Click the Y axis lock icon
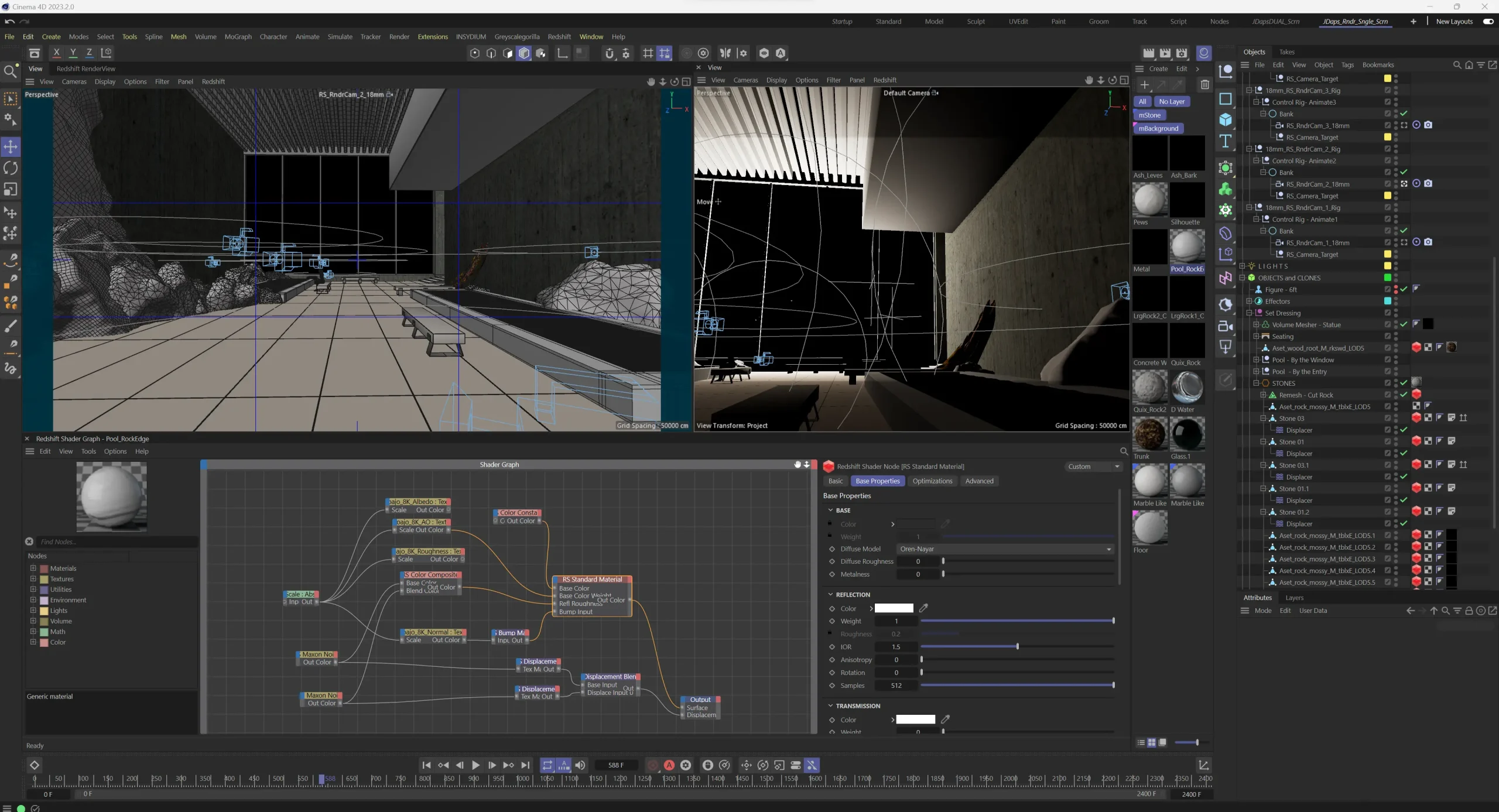The width and height of the screenshot is (1499, 812). point(73,53)
